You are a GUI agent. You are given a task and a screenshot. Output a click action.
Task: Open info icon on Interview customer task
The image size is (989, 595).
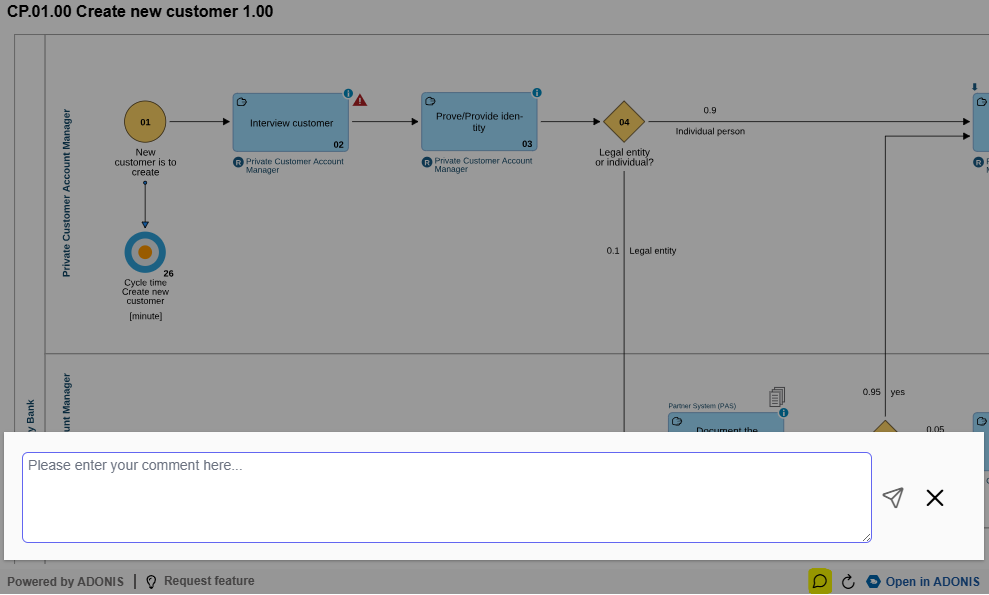348,93
